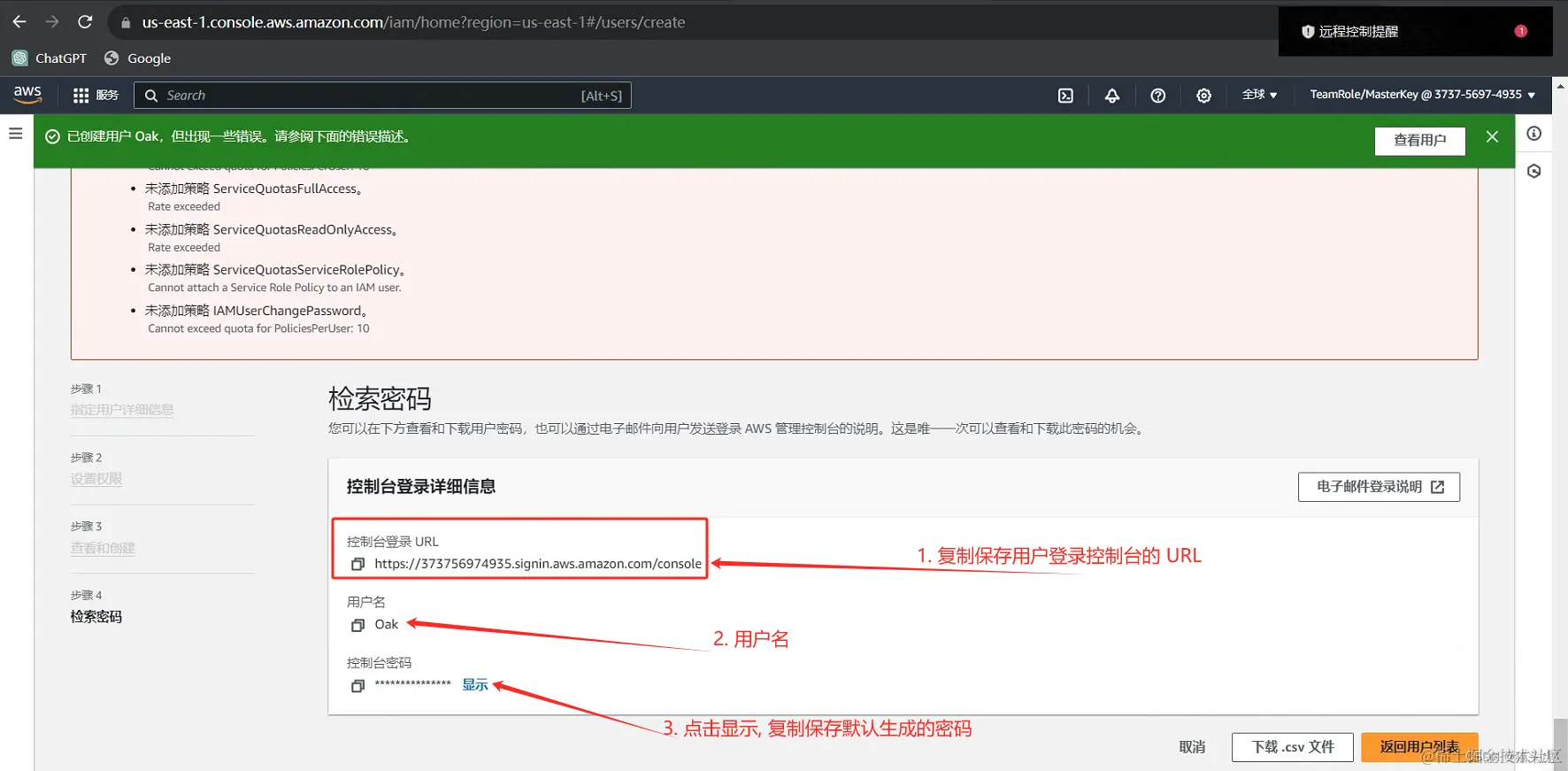Open the hexagon icon below the info icon
Viewport: 1568px width, 771px height.
click(x=1533, y=171)
